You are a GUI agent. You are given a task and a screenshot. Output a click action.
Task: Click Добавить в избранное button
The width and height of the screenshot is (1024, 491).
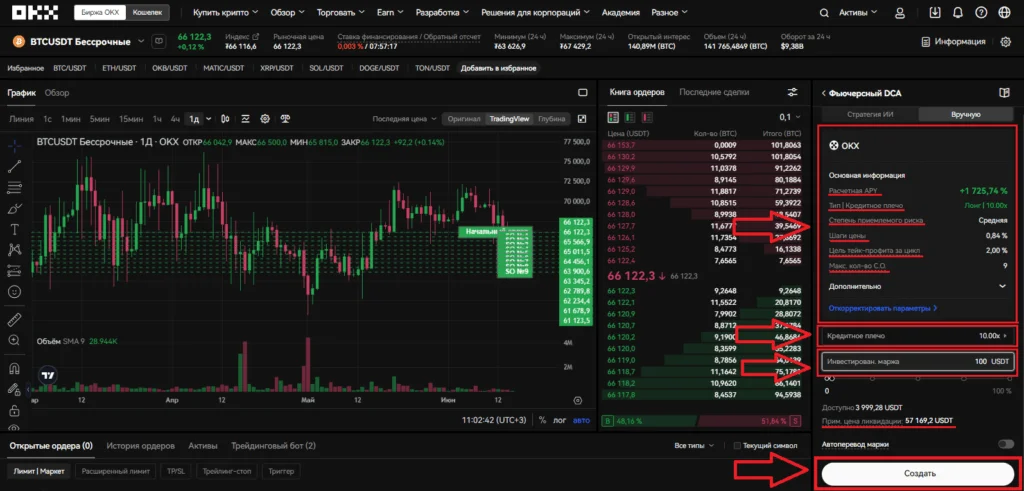pos(499,68)
